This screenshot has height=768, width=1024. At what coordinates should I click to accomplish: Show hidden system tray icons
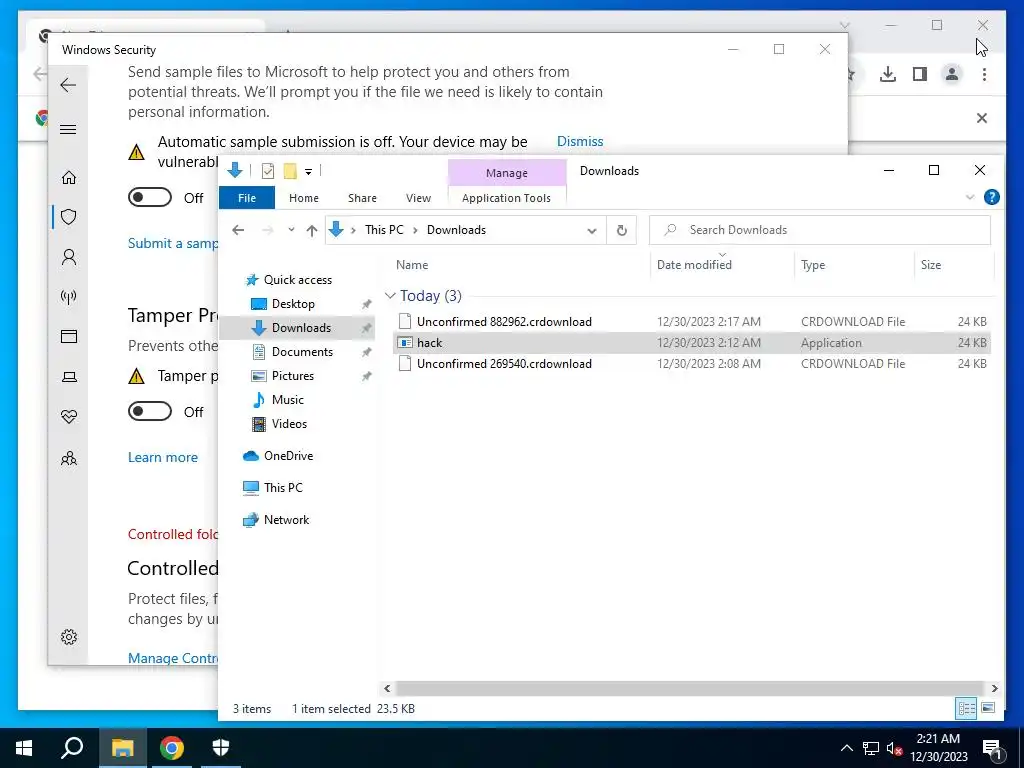point(846,748)
